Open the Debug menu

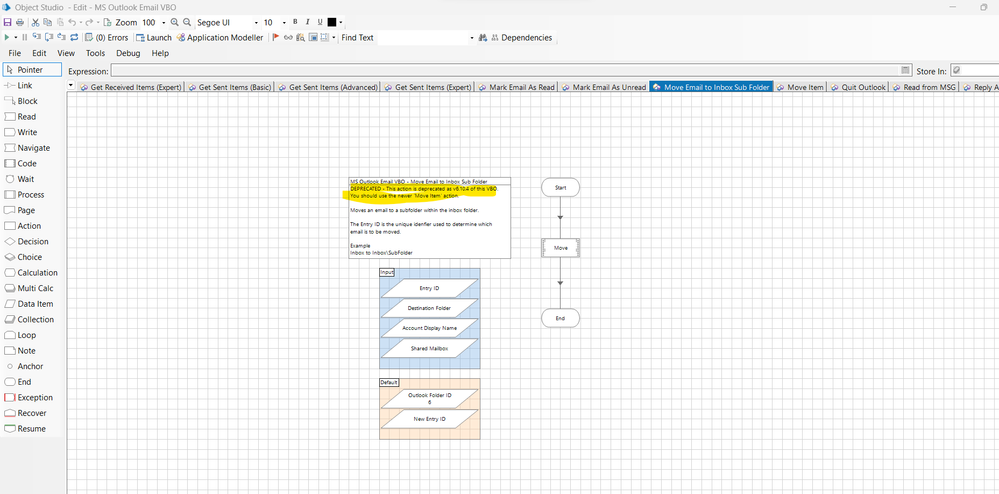[128, 54]
